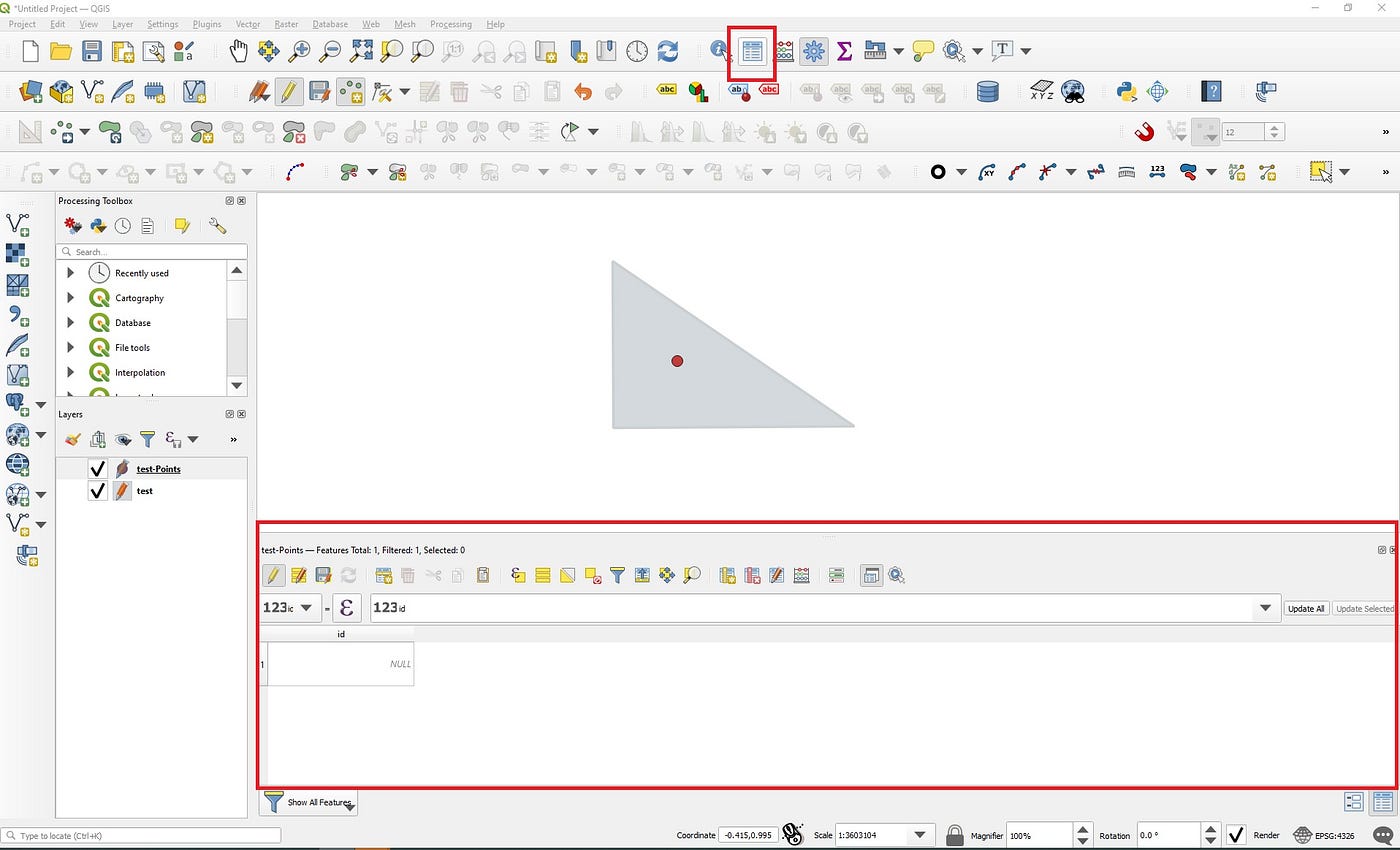
Task: Select the test layer
Action: (x=145, y=491)
